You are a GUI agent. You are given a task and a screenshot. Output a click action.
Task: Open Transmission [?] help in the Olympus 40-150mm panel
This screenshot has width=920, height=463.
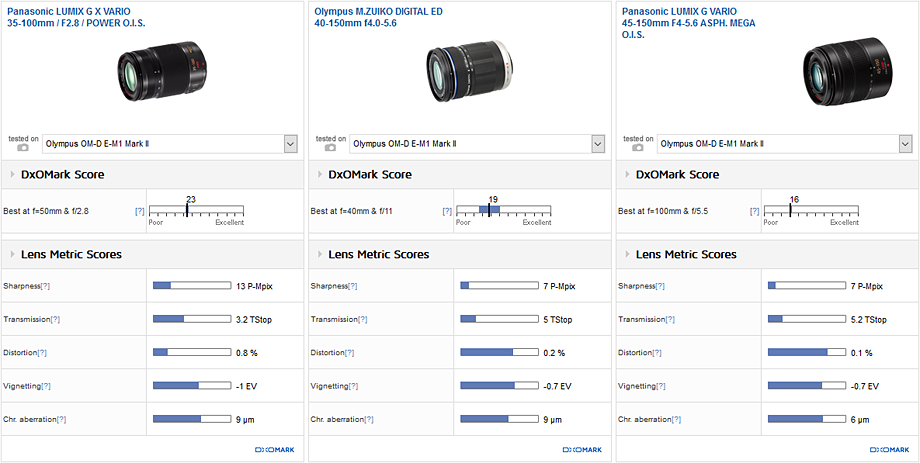pos(363,319)
